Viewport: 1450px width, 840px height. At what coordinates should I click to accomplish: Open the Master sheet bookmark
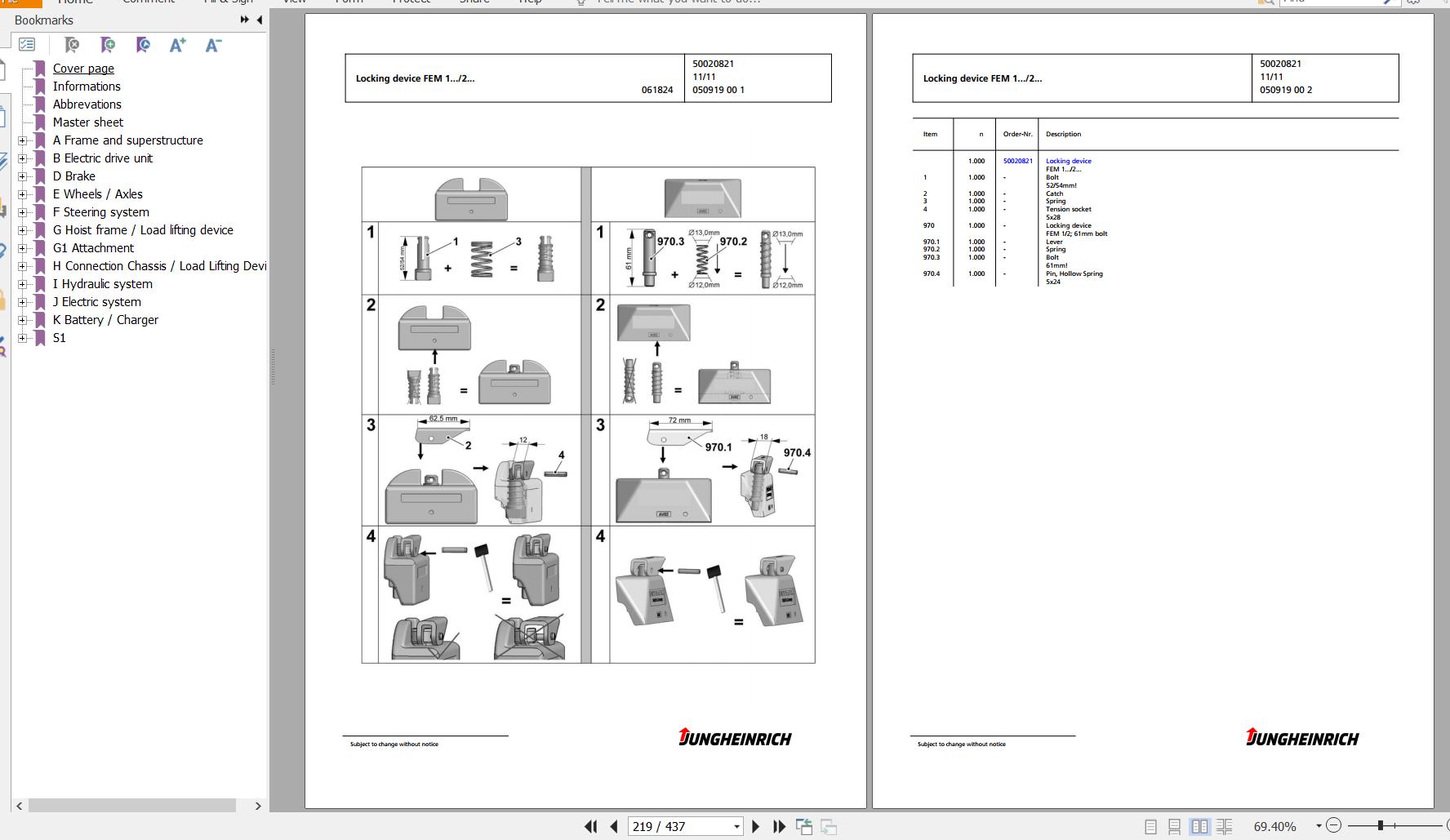pos(88,122)
